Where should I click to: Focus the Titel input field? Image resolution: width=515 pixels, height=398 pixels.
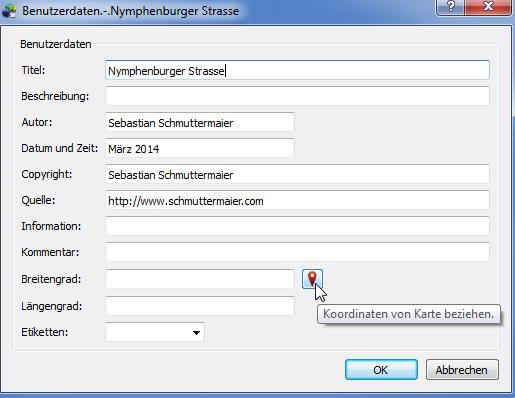click(297, 70)
